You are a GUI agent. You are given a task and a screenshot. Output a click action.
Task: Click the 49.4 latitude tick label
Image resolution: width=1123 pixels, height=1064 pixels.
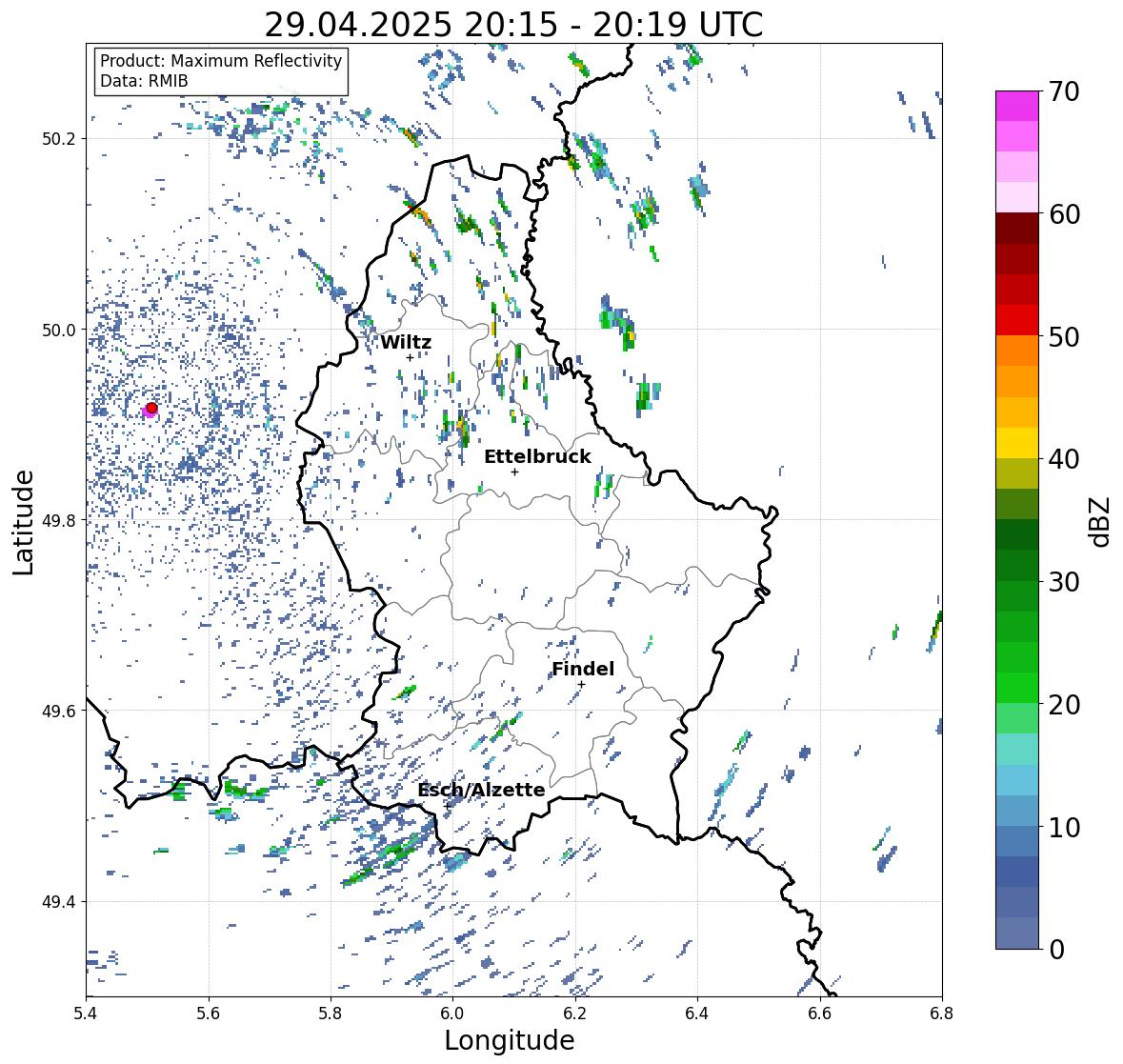coord(59,902)
